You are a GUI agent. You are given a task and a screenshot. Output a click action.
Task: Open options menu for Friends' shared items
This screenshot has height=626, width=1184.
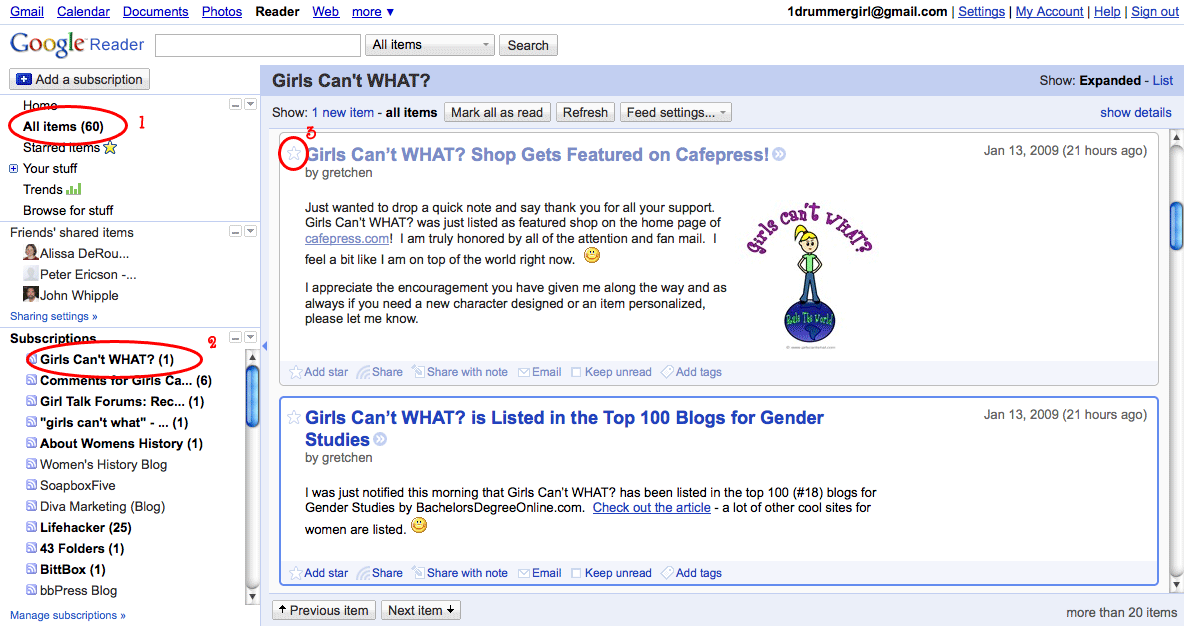coord(251,231)
